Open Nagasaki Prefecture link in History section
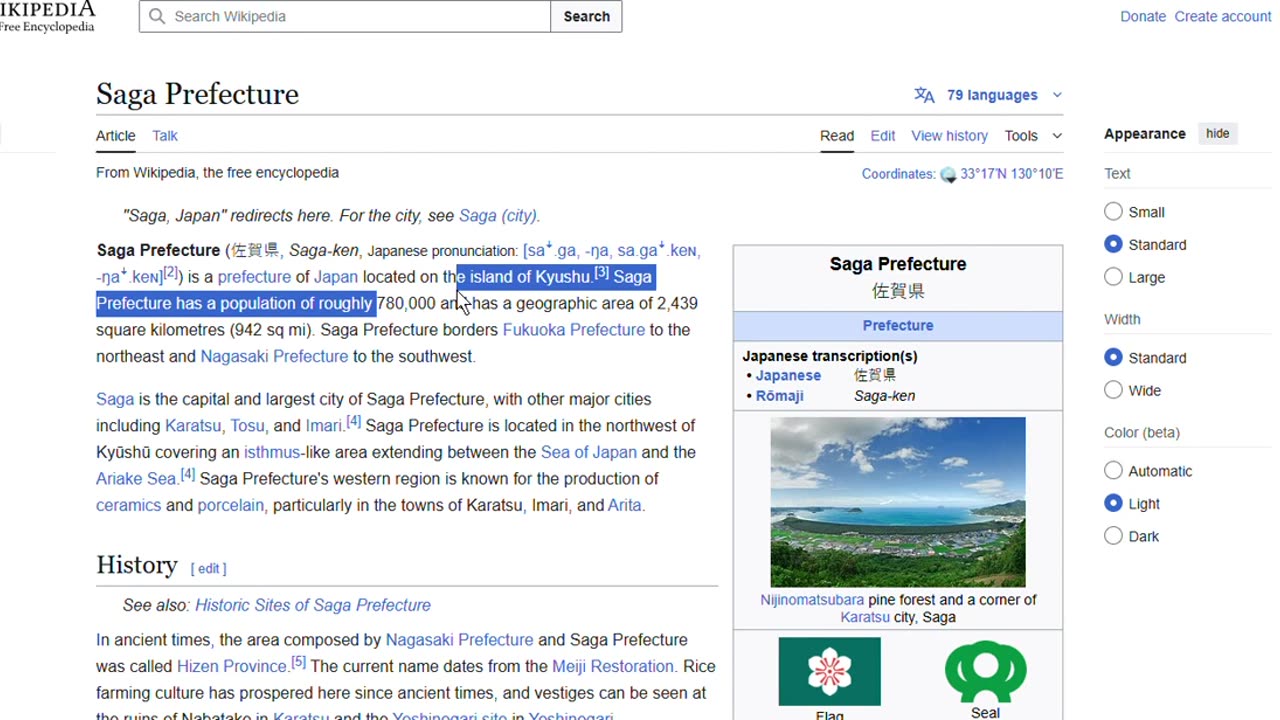1280x720 pixels. point(460,640)
